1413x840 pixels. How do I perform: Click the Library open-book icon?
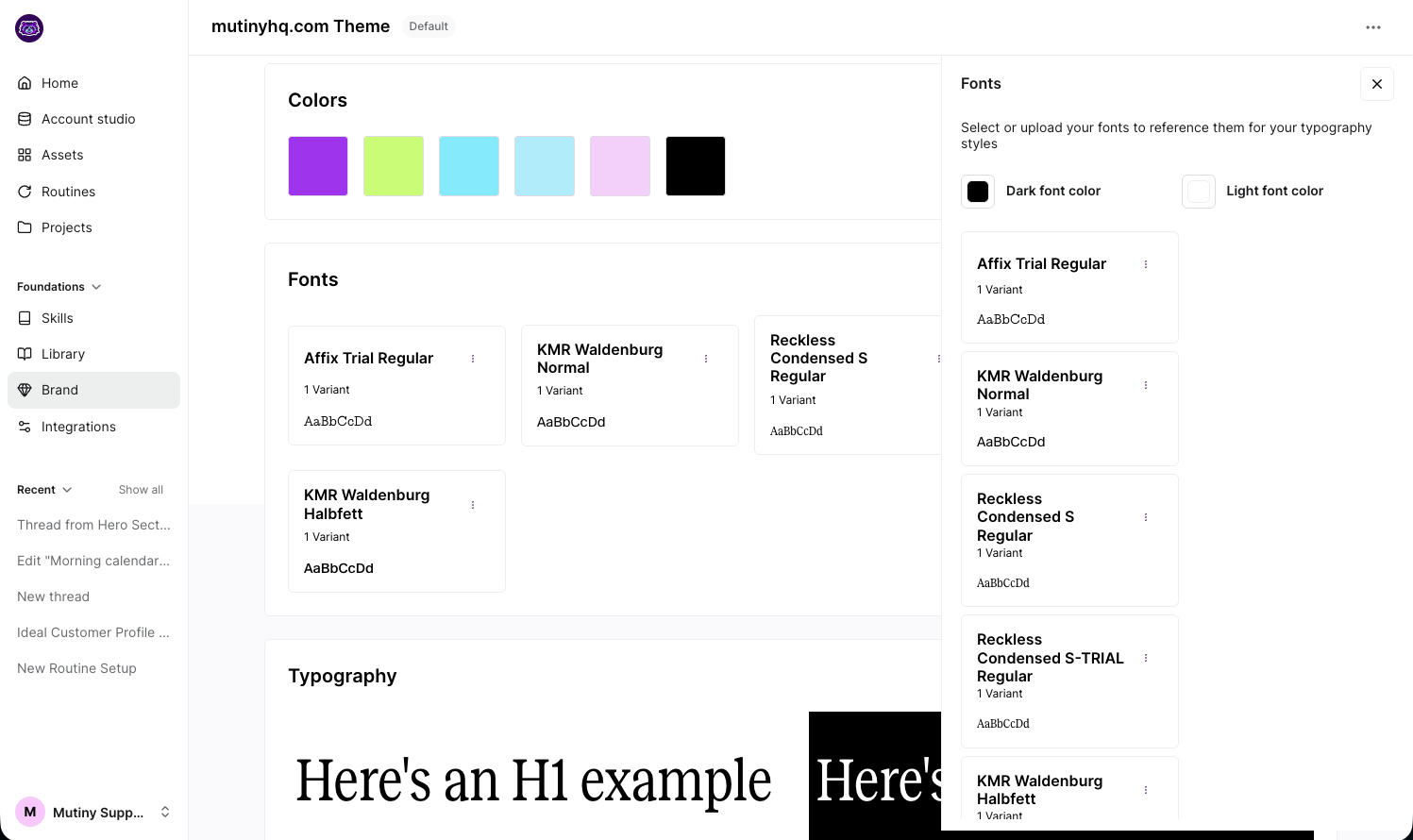[25, 354]
